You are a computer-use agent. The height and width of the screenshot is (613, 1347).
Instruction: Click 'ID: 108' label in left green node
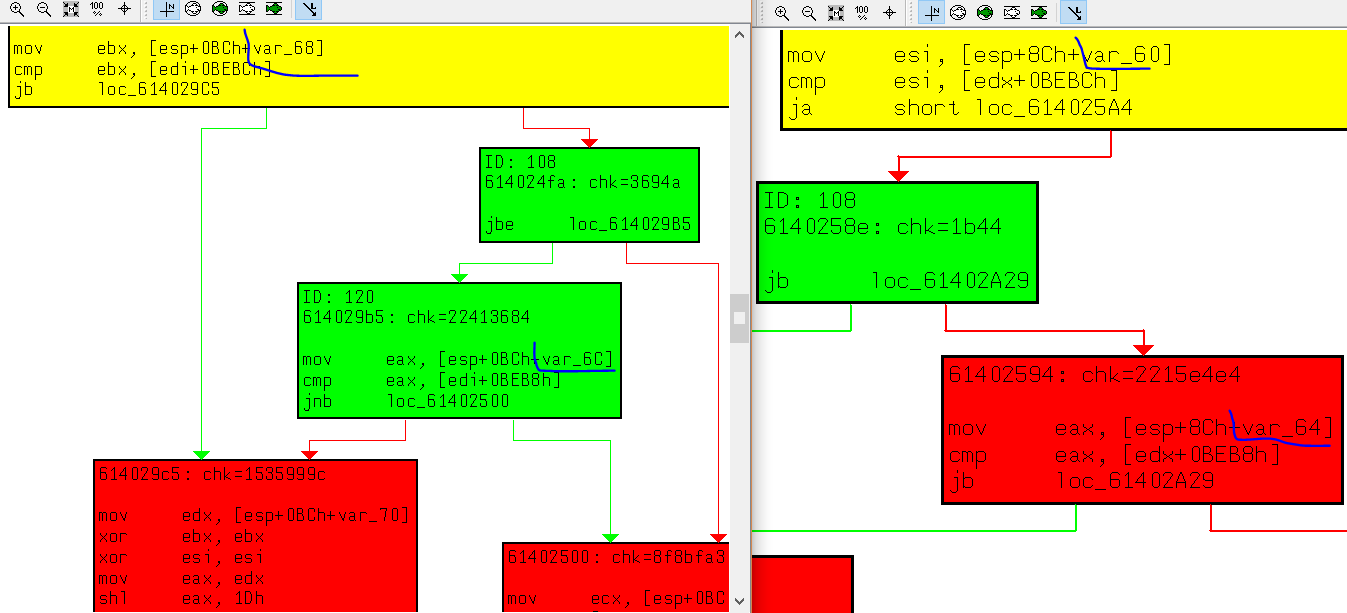(x=520, y=161)
